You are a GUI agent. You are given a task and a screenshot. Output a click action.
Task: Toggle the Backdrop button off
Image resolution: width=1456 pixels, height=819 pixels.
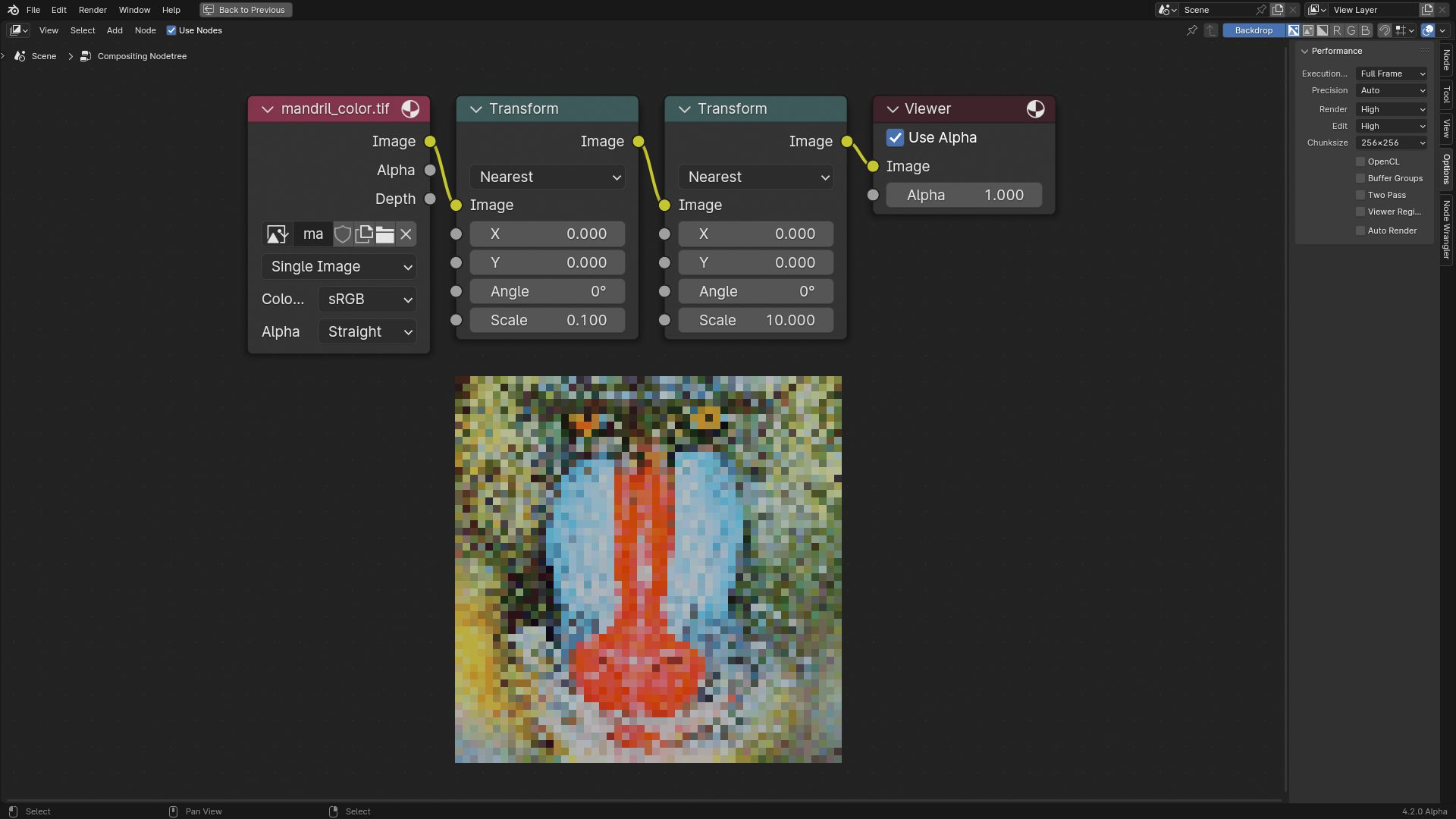point(1254,30)
